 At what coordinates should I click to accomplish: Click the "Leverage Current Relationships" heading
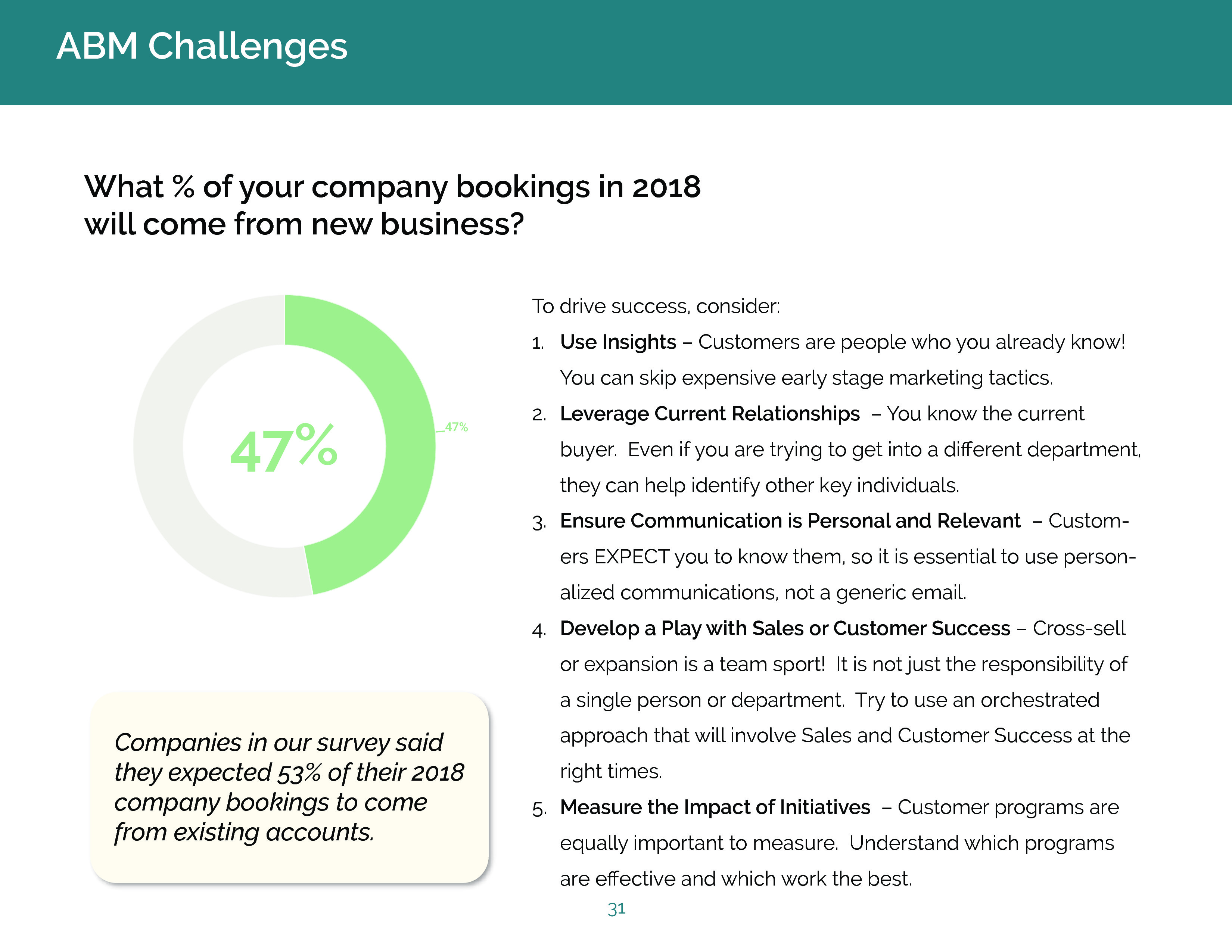click(710, 414)
